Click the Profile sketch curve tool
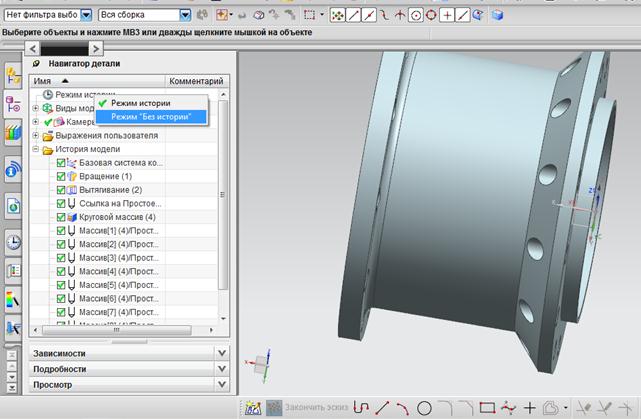 pyautogui.click(x=360, y=408)
